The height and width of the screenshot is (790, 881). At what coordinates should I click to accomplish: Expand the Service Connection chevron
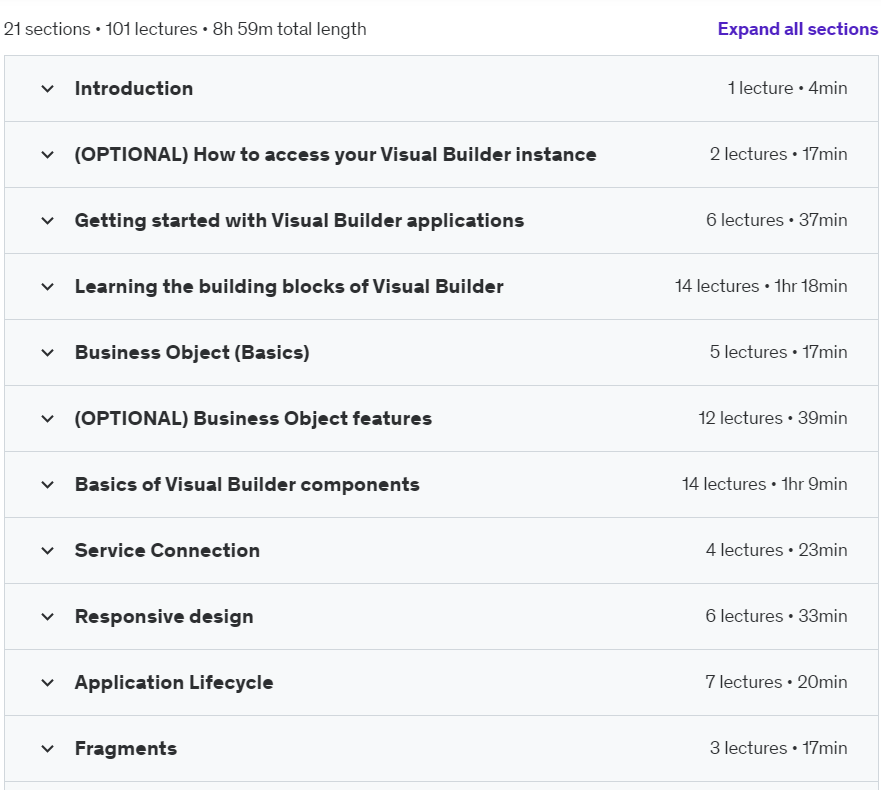(x=48, y=551)
